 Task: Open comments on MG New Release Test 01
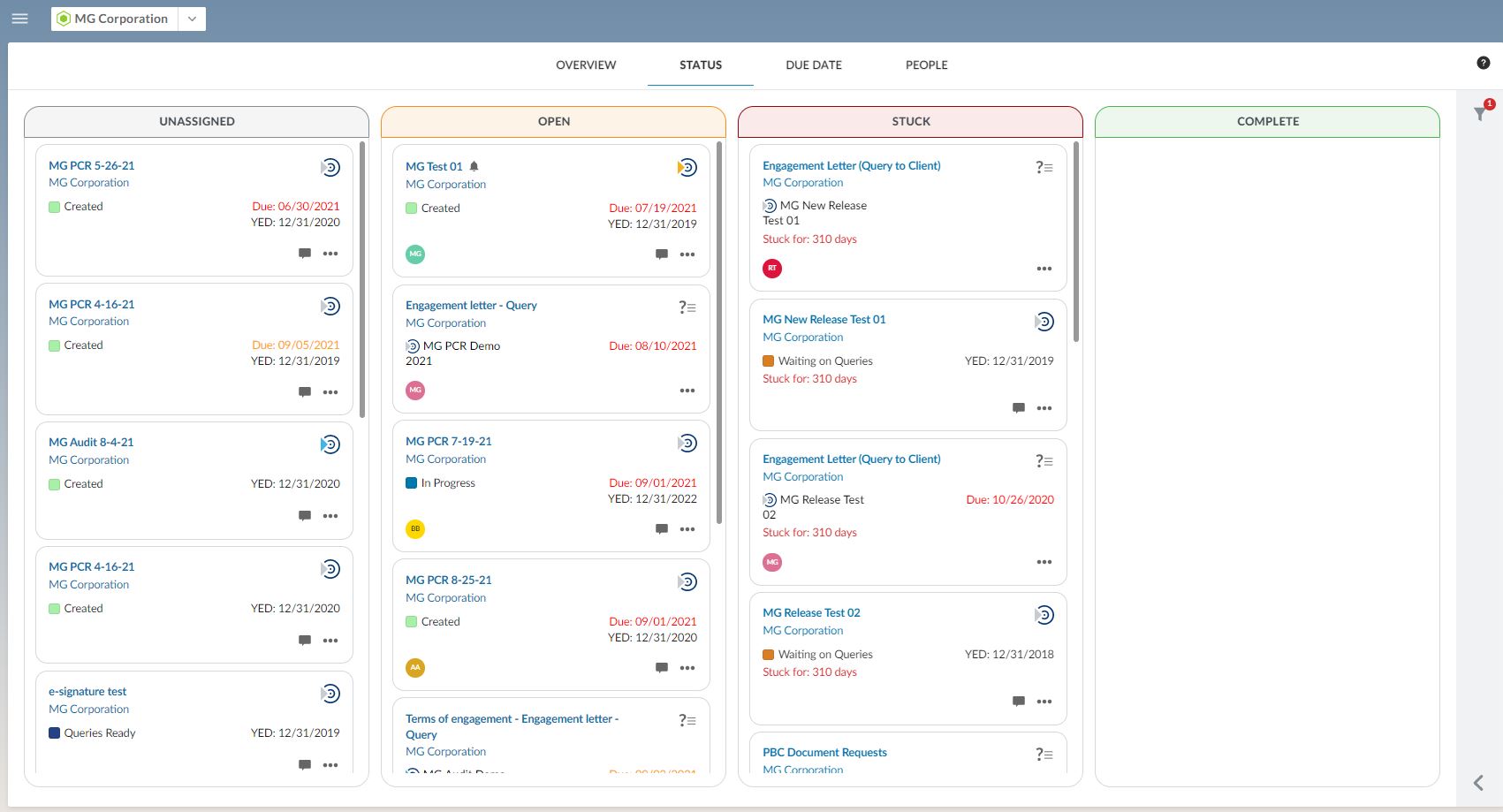tap(1019, 408)
